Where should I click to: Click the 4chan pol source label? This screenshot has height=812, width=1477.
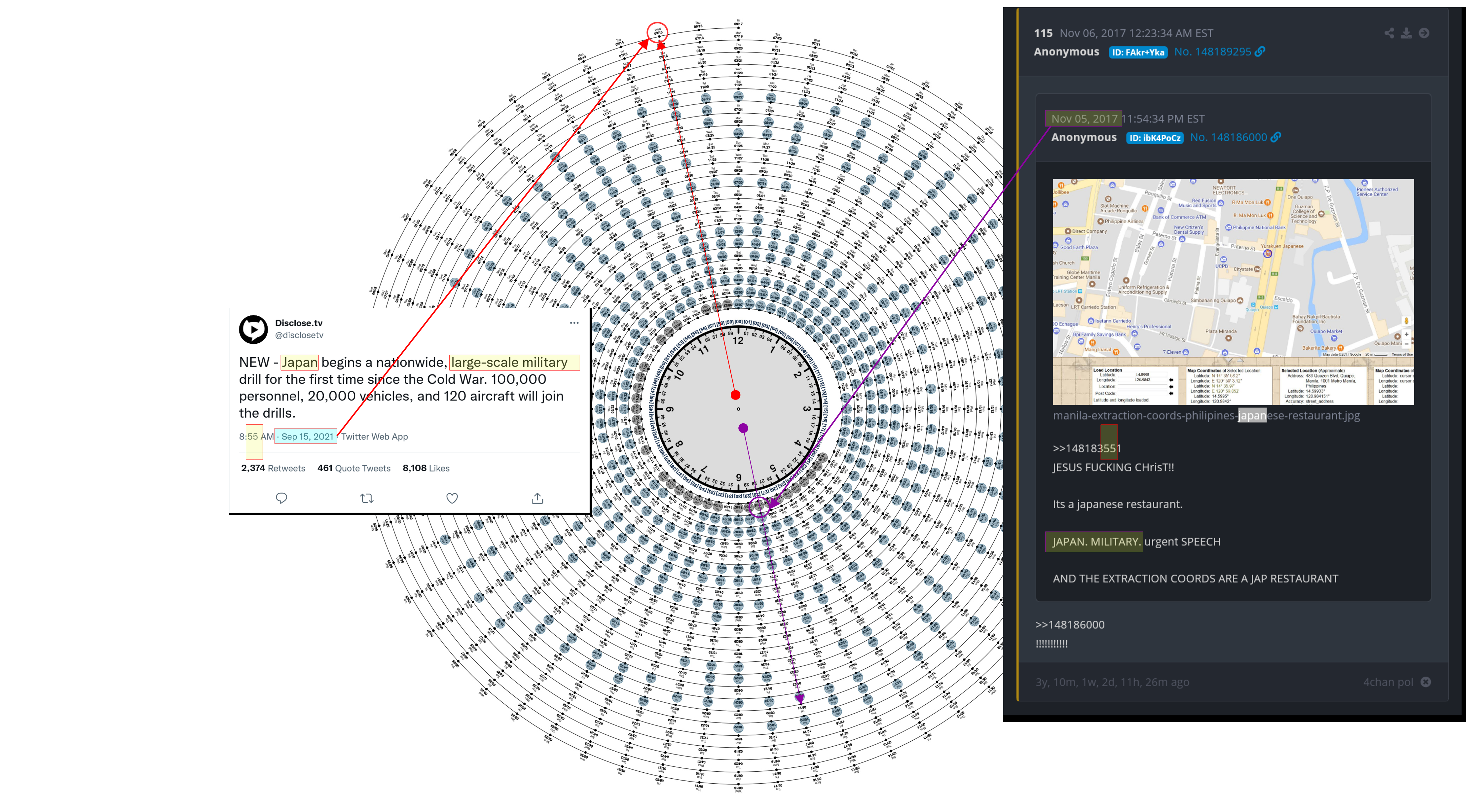[1388, 682]
